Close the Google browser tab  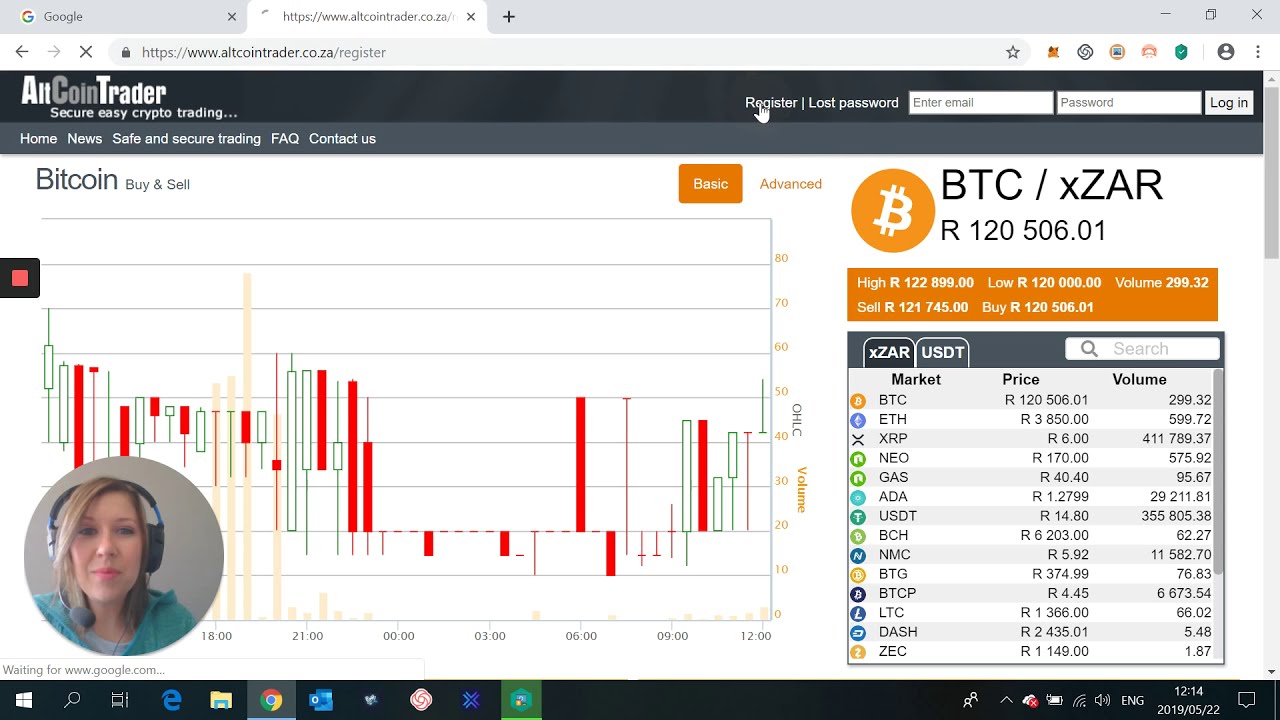232,16
